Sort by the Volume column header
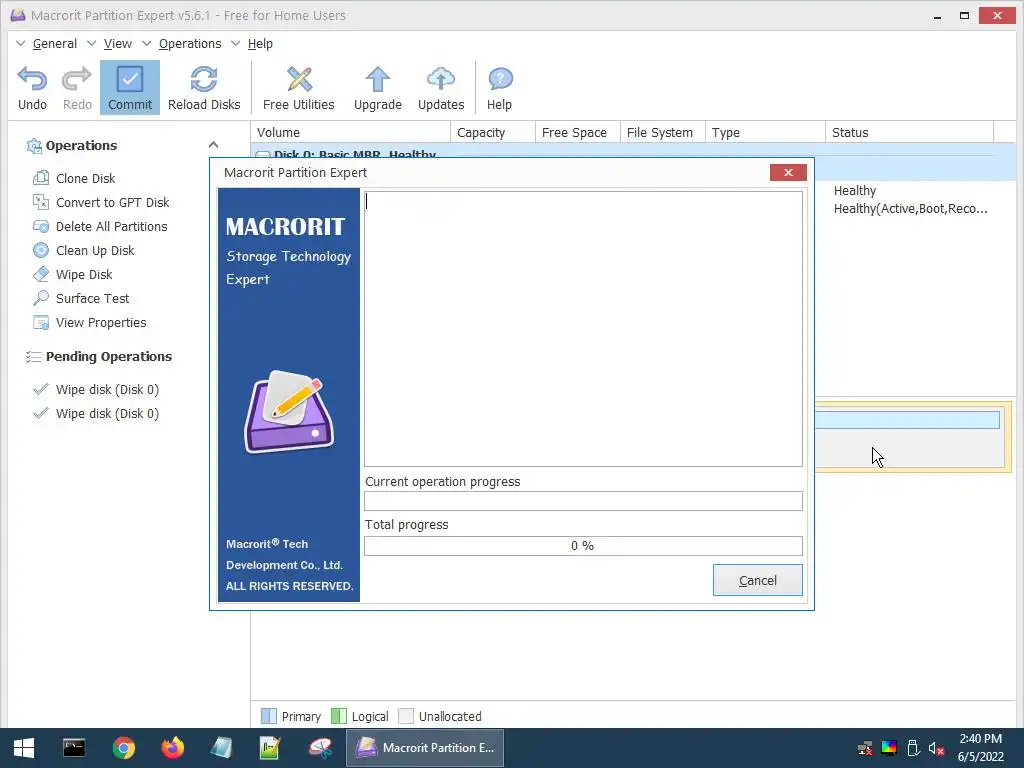The height and width of the screenshot is (768, 1024). point(351,133)
